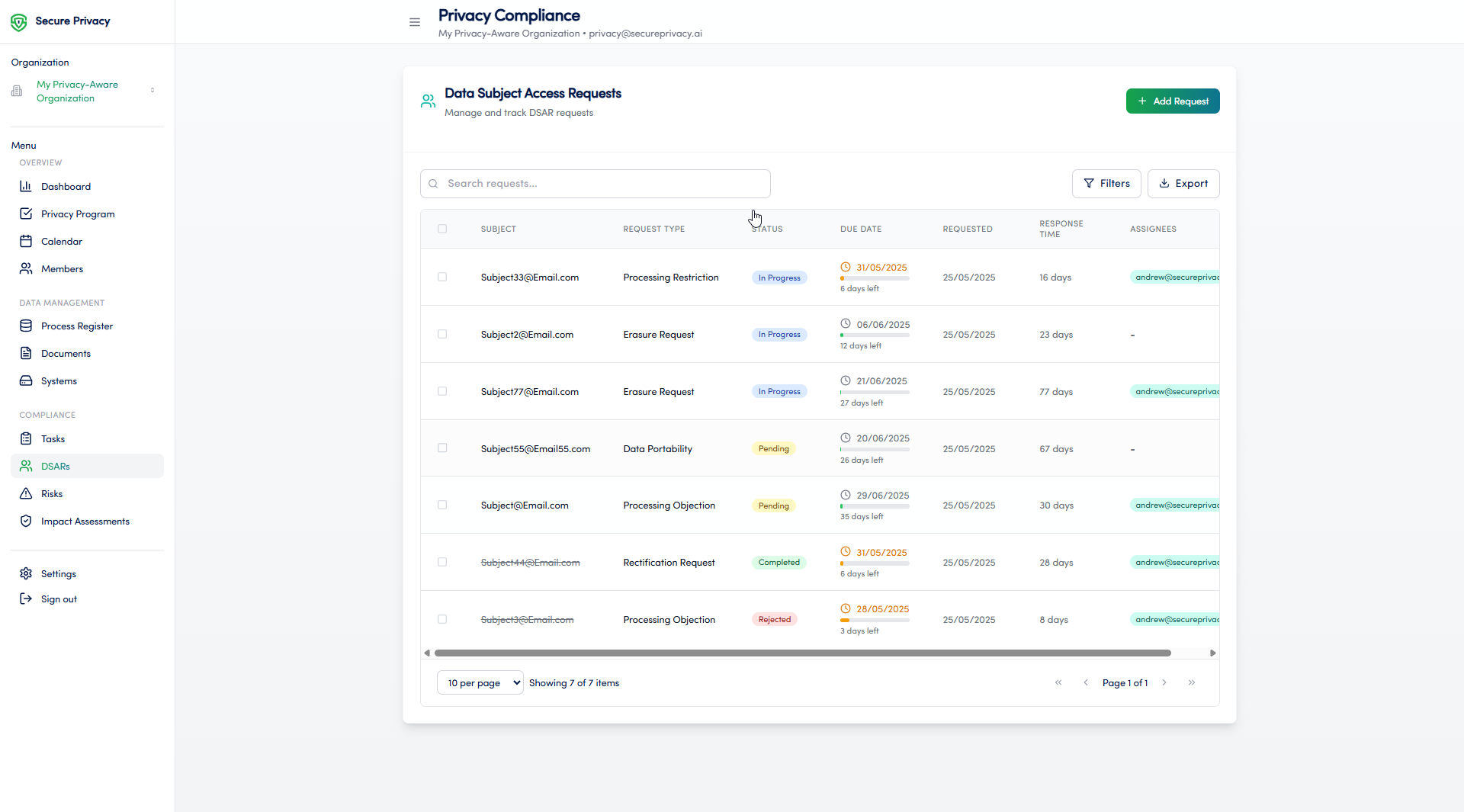
Task: Collapse the sidebar with the hamburger toggle
Action: (414, 22)
